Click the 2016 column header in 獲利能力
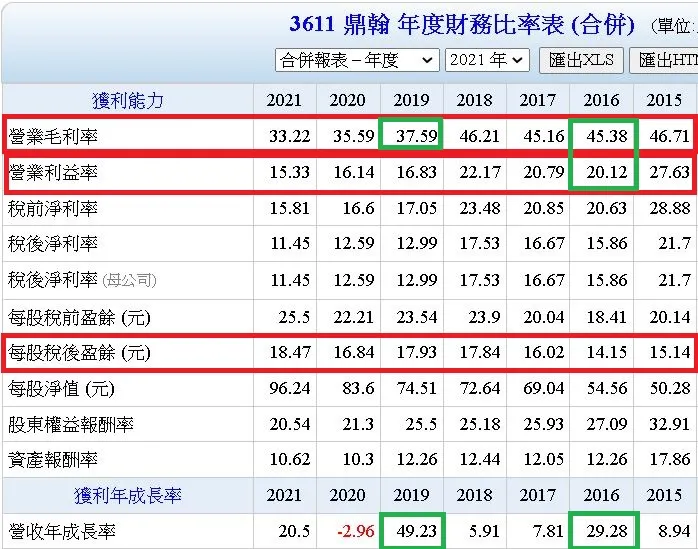 pyautogui.click(x=601, y=100)
